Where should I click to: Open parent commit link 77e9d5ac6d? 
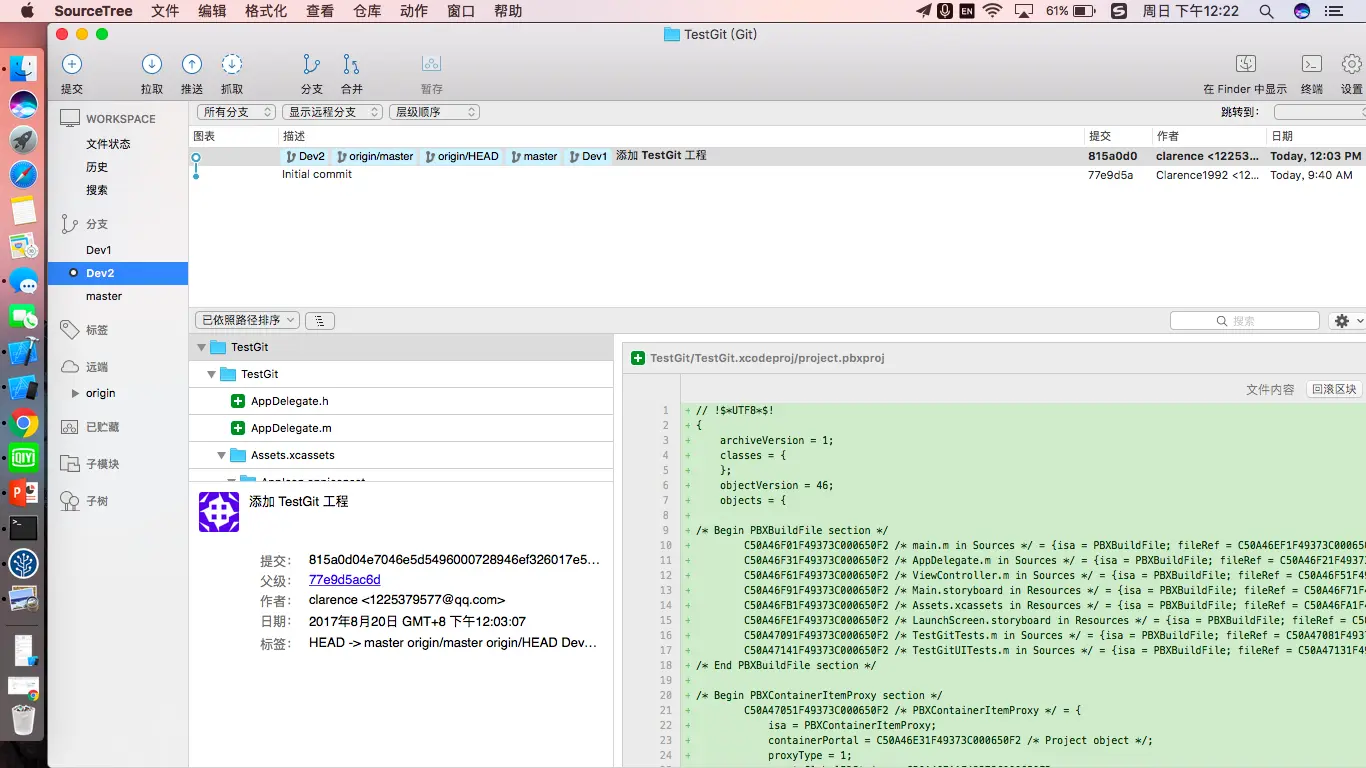(345, 580)
